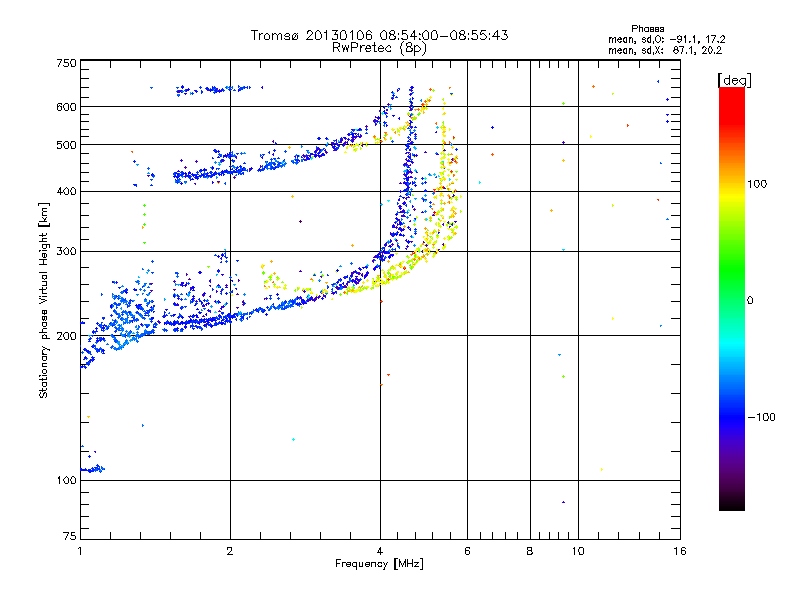The height and width of the screenshot is (600, 800).
Task: Click the x-axis tick label '8'
Action: coord(530,551)
